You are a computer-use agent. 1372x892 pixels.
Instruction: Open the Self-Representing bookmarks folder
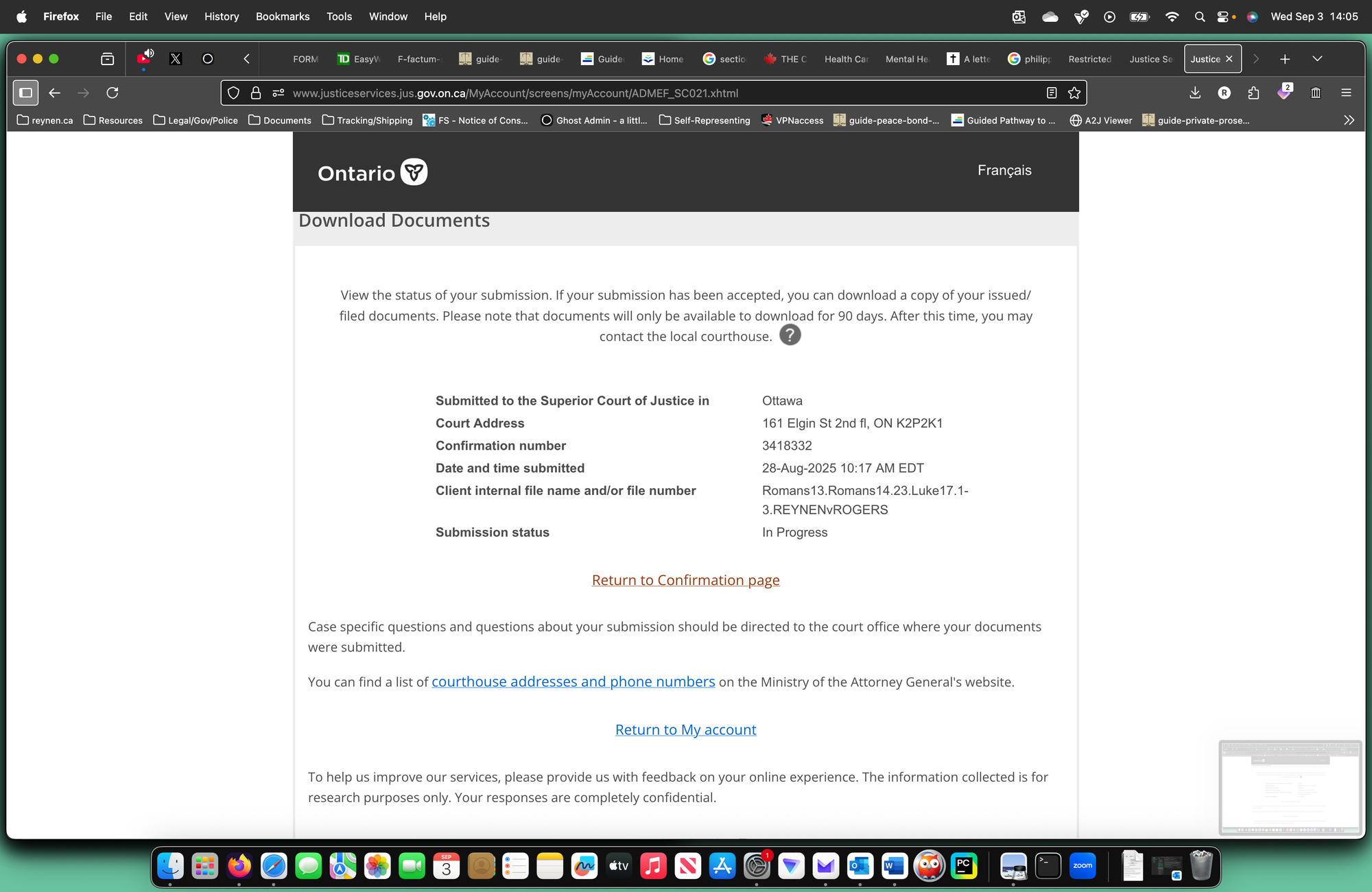pos(705,120)
